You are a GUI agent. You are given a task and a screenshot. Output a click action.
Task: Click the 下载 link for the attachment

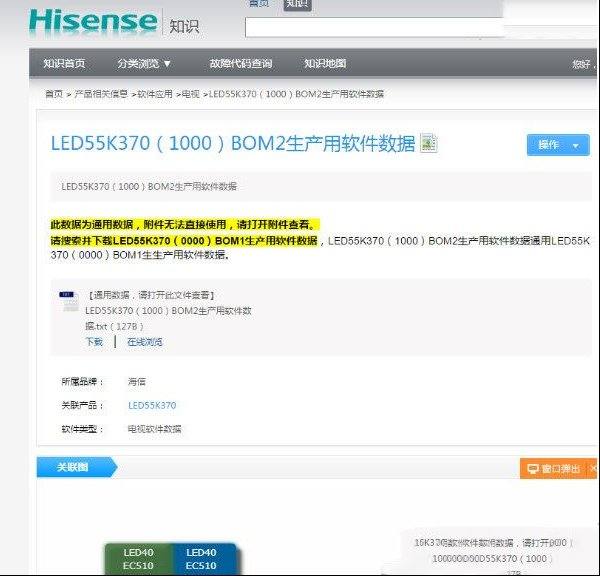(x=94, y=342)
